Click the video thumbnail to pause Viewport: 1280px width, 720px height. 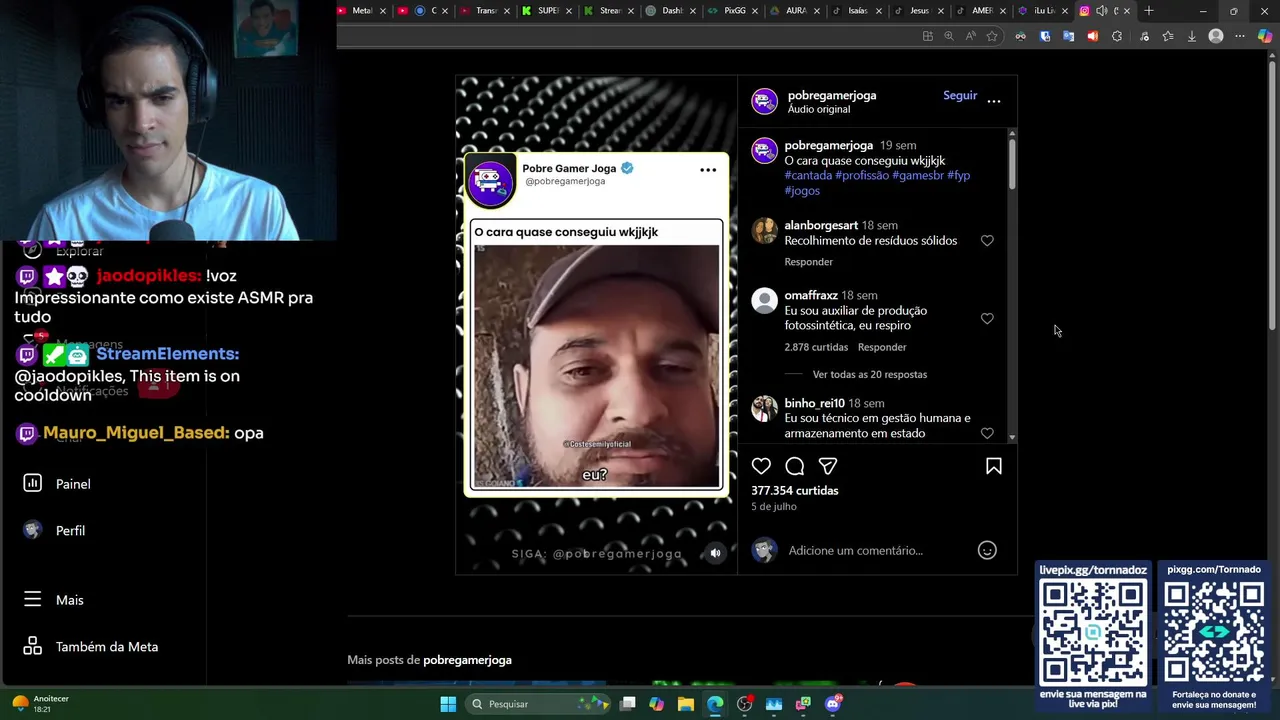(x=596, y=366)
